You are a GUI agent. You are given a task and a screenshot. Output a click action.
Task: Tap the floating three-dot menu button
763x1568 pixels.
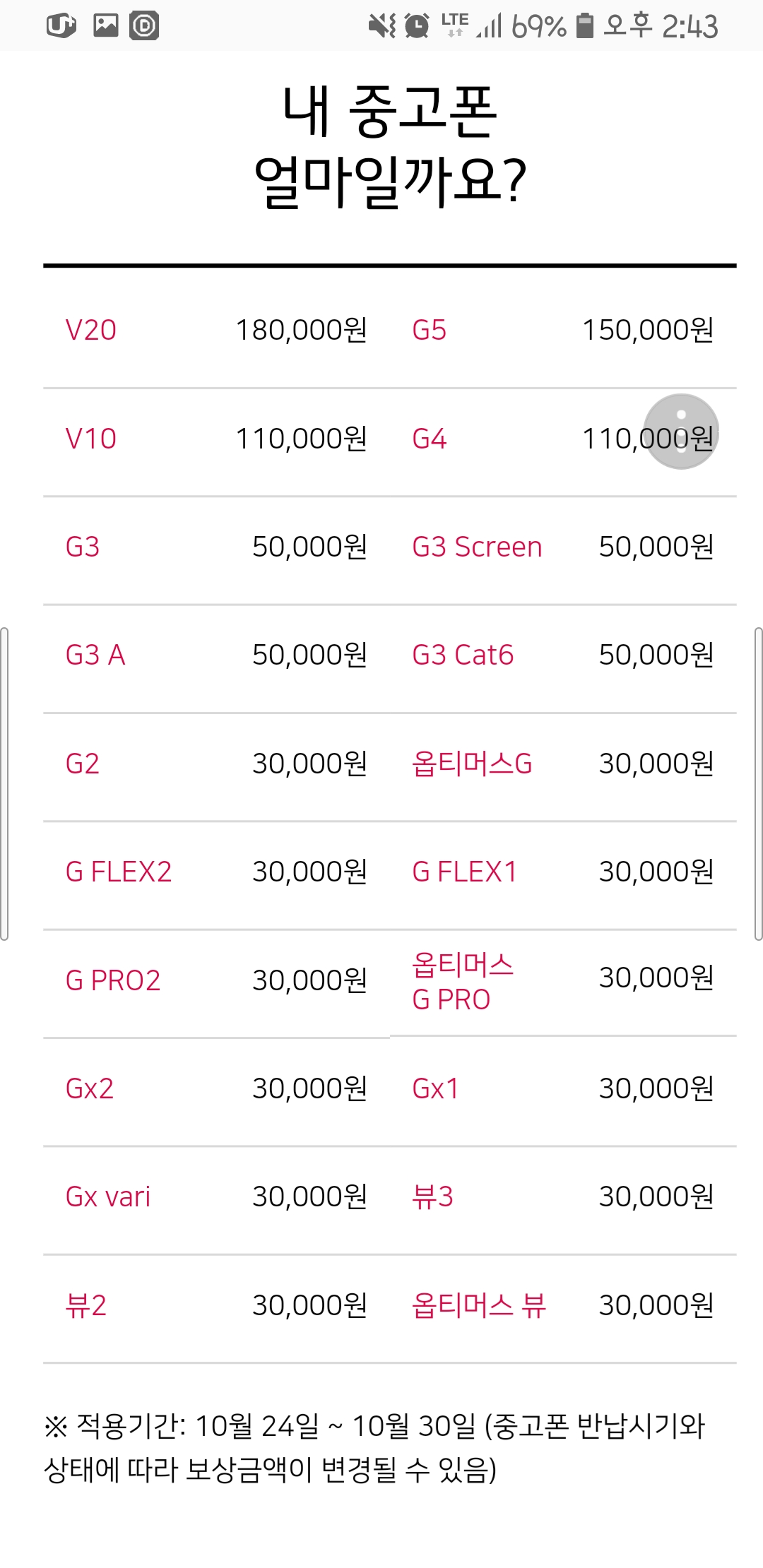(x=681, y=432)
